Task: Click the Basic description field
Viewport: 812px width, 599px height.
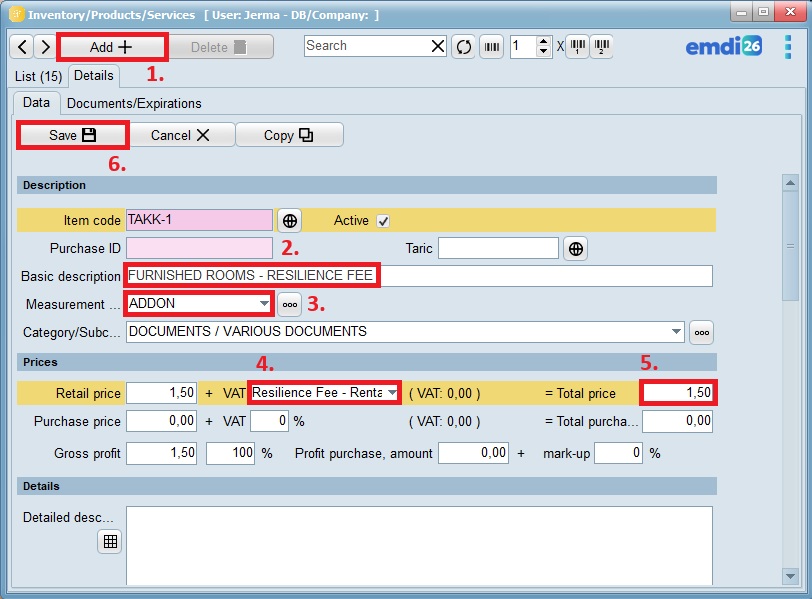Action: click(419, 275)
